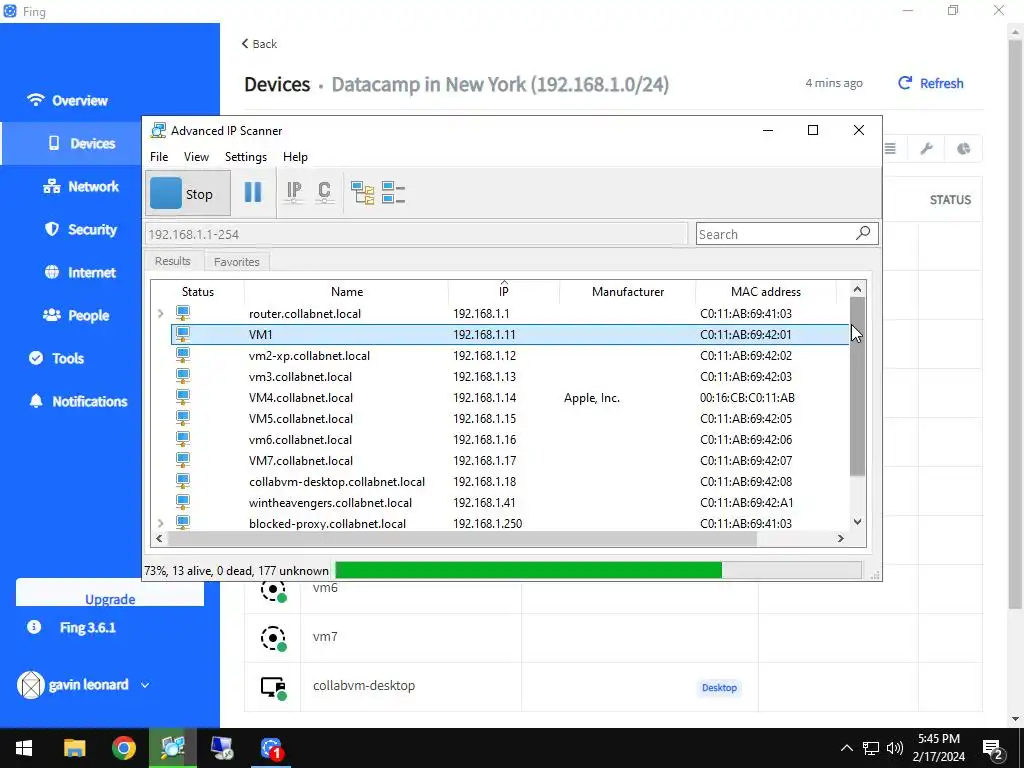
Task: Sort by the Name column header
Action: pyautogui.click(x=347, y=292)
